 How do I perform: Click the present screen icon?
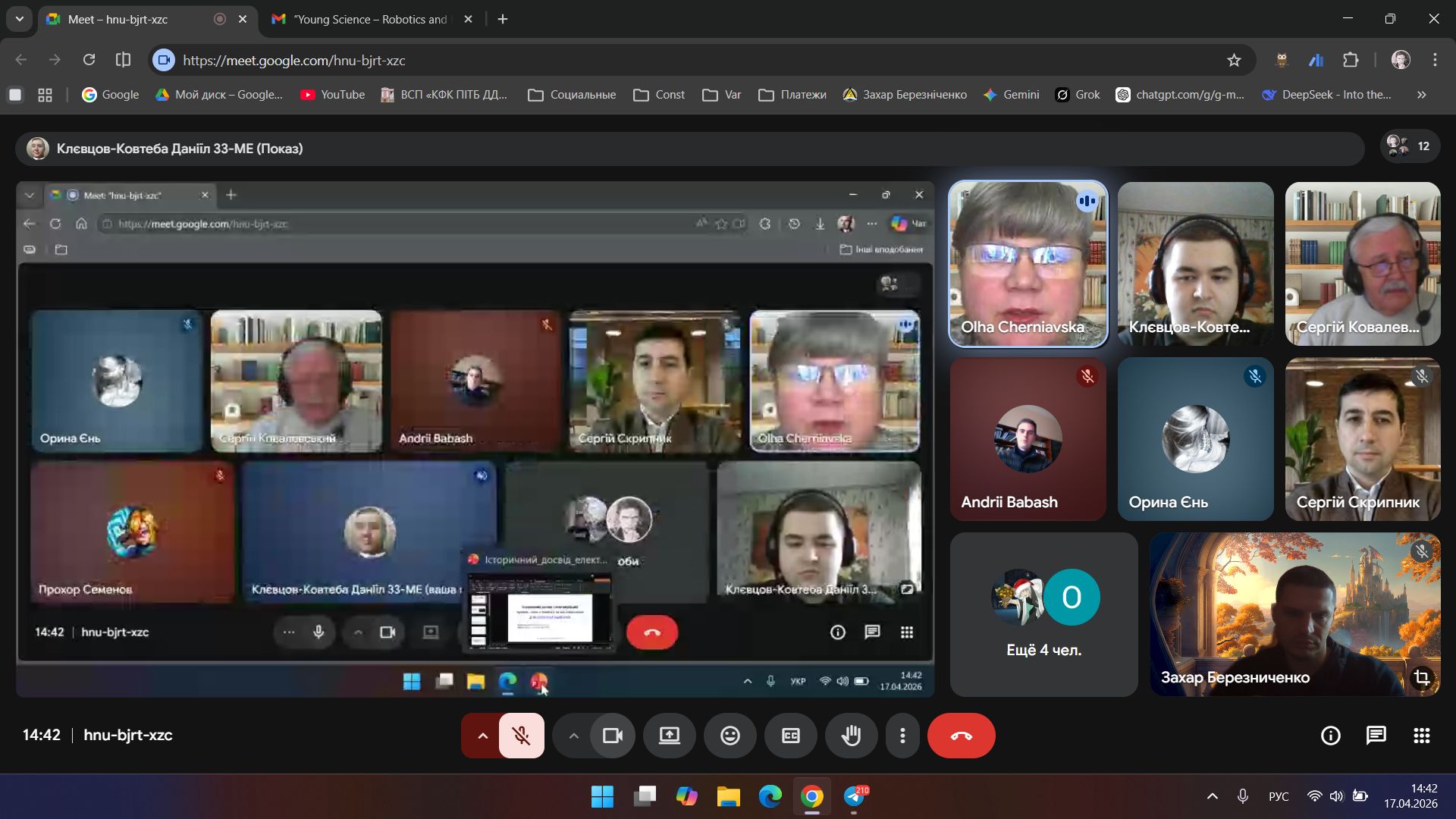pos(669,736)
